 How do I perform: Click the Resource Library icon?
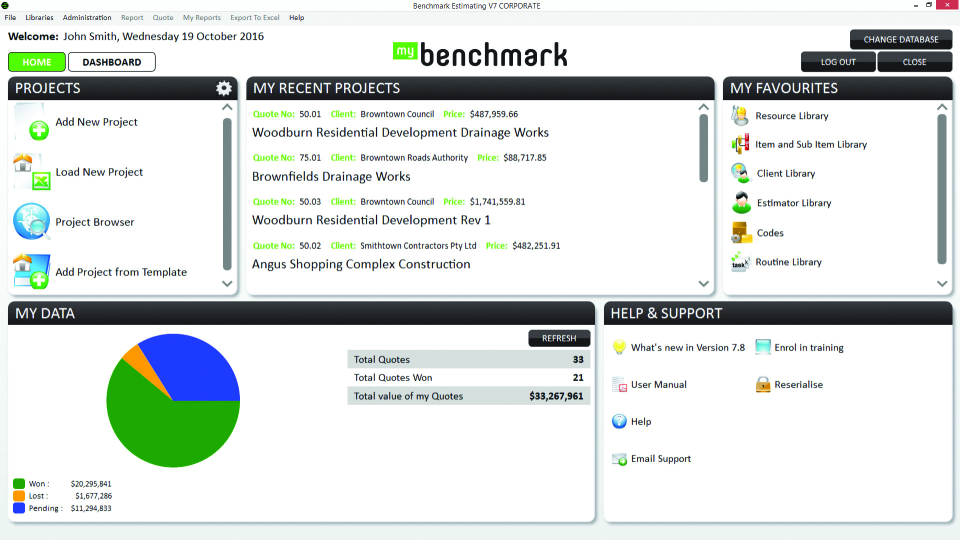tap(740, 115)
